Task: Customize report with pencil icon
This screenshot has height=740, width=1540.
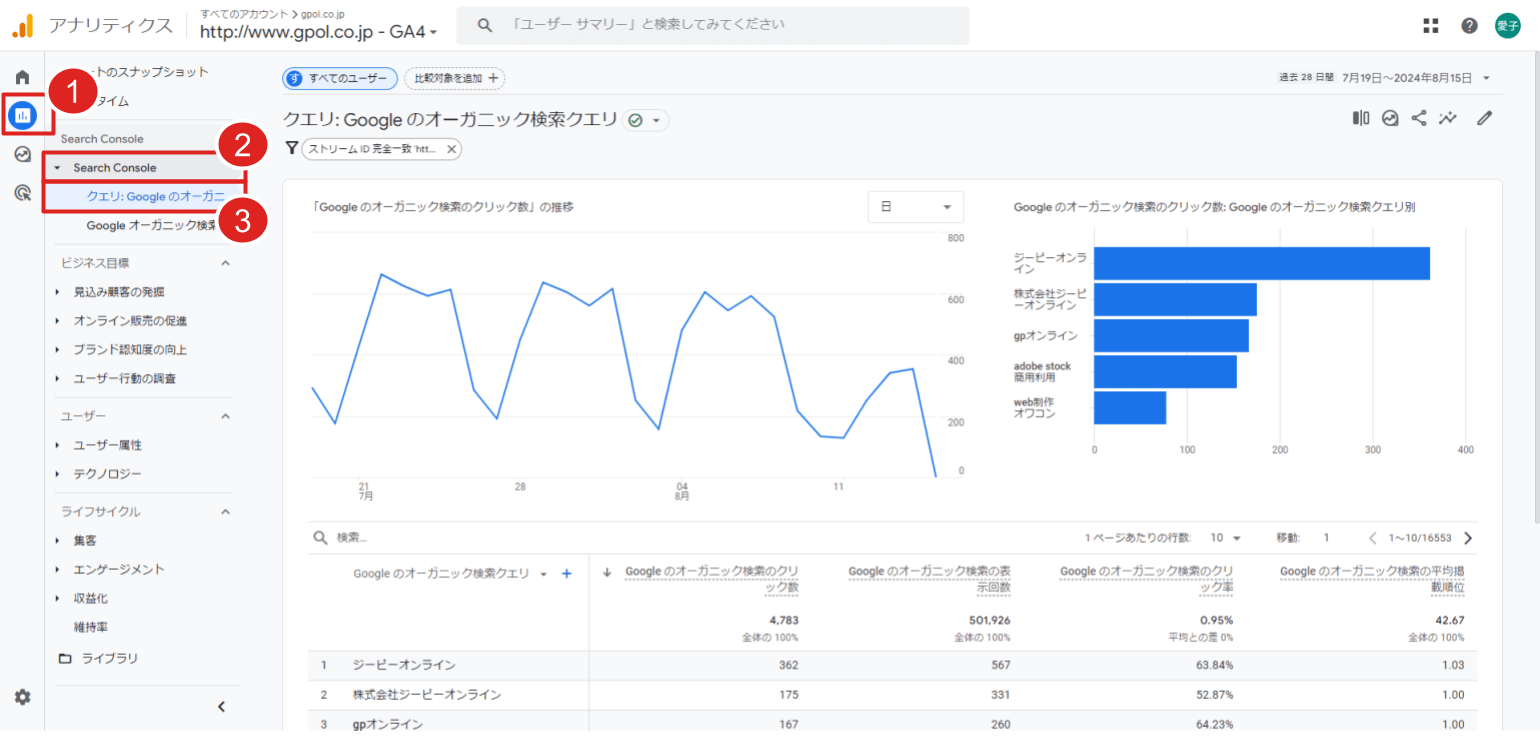Action: click(x=1485, y=118)
